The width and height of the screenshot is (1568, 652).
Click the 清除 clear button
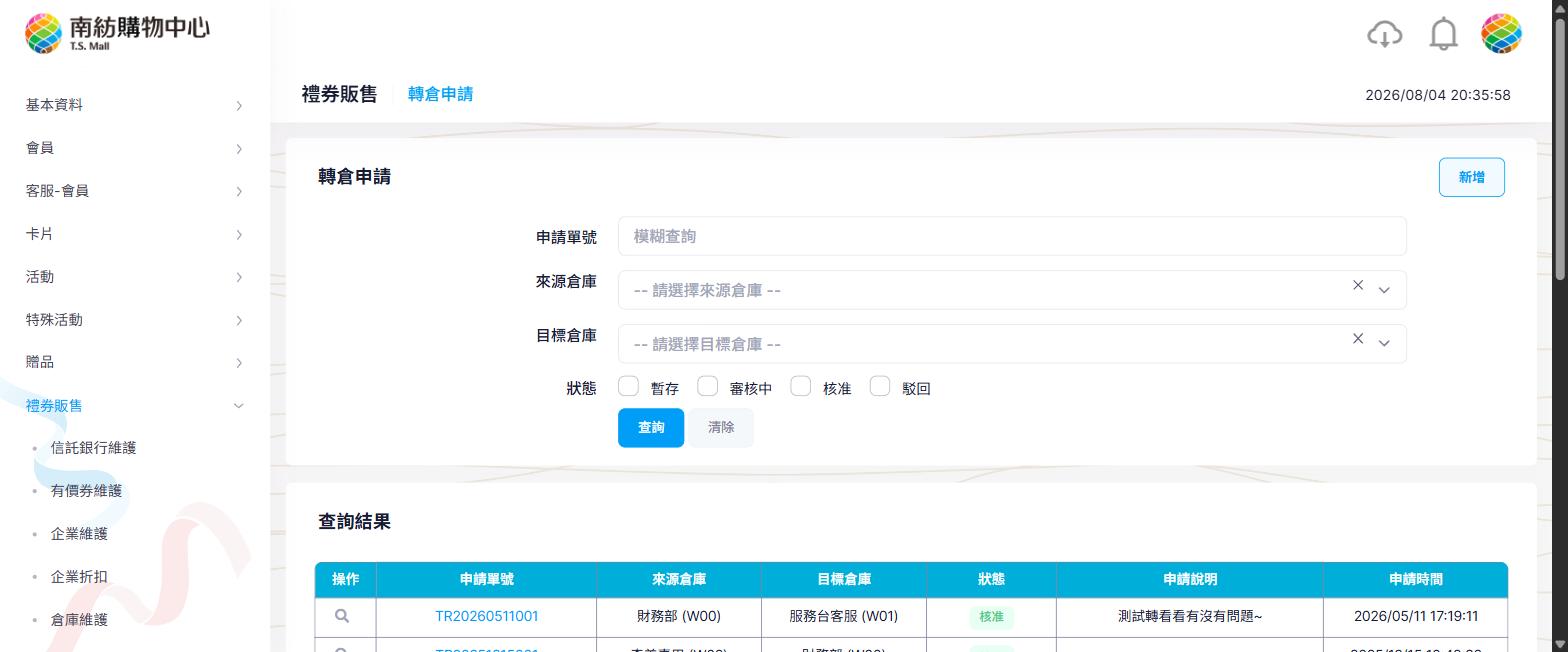click(721, 427)
